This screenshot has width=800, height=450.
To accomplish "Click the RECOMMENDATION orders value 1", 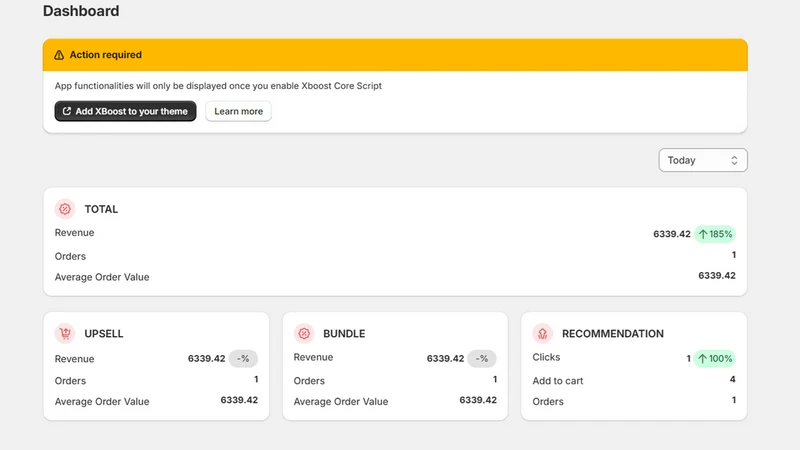I will tap(734, 400).
